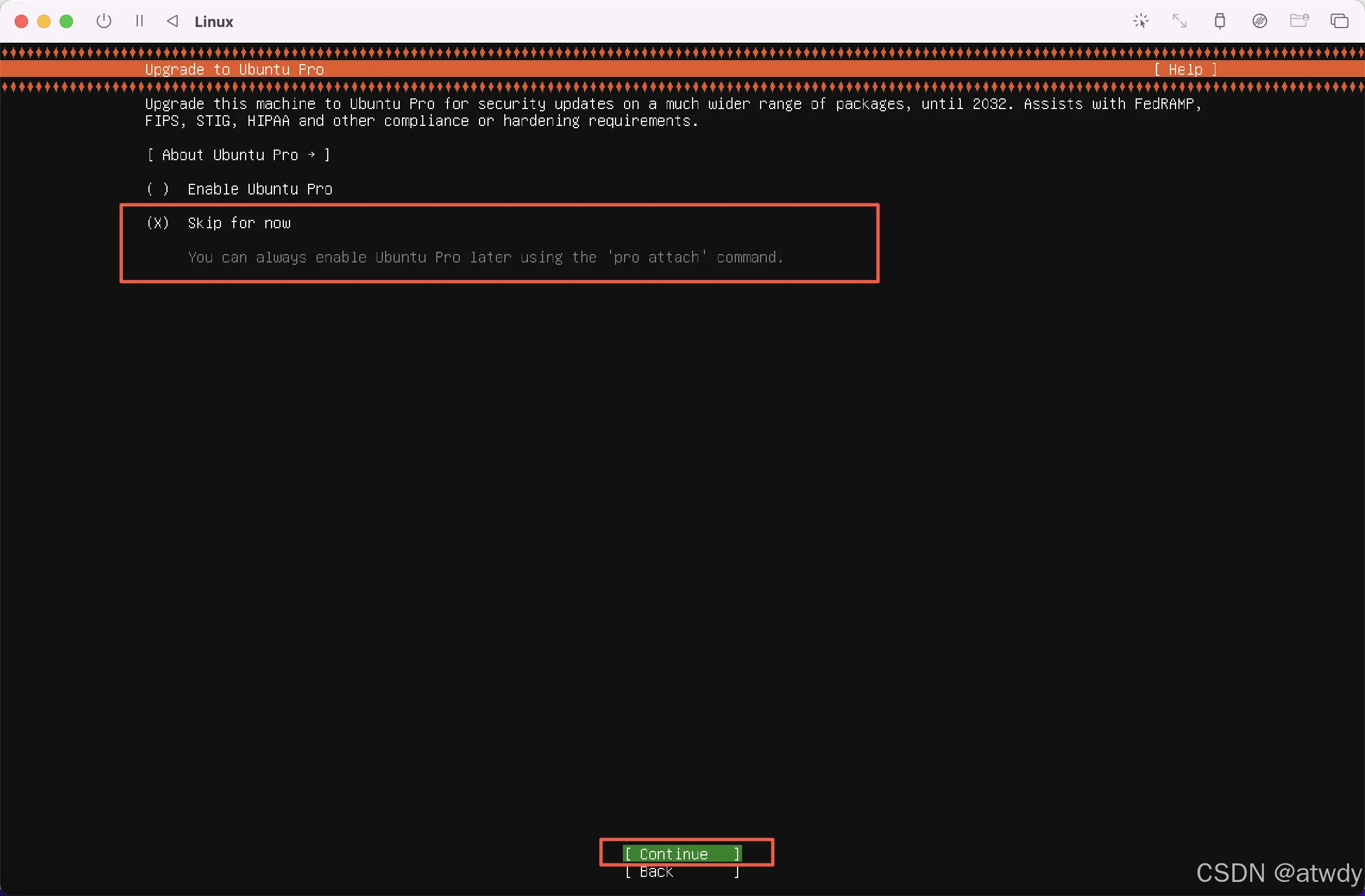The image size is (1365, 896).
Task: Minimize the Linux VM window
Action: coord(44,21)
